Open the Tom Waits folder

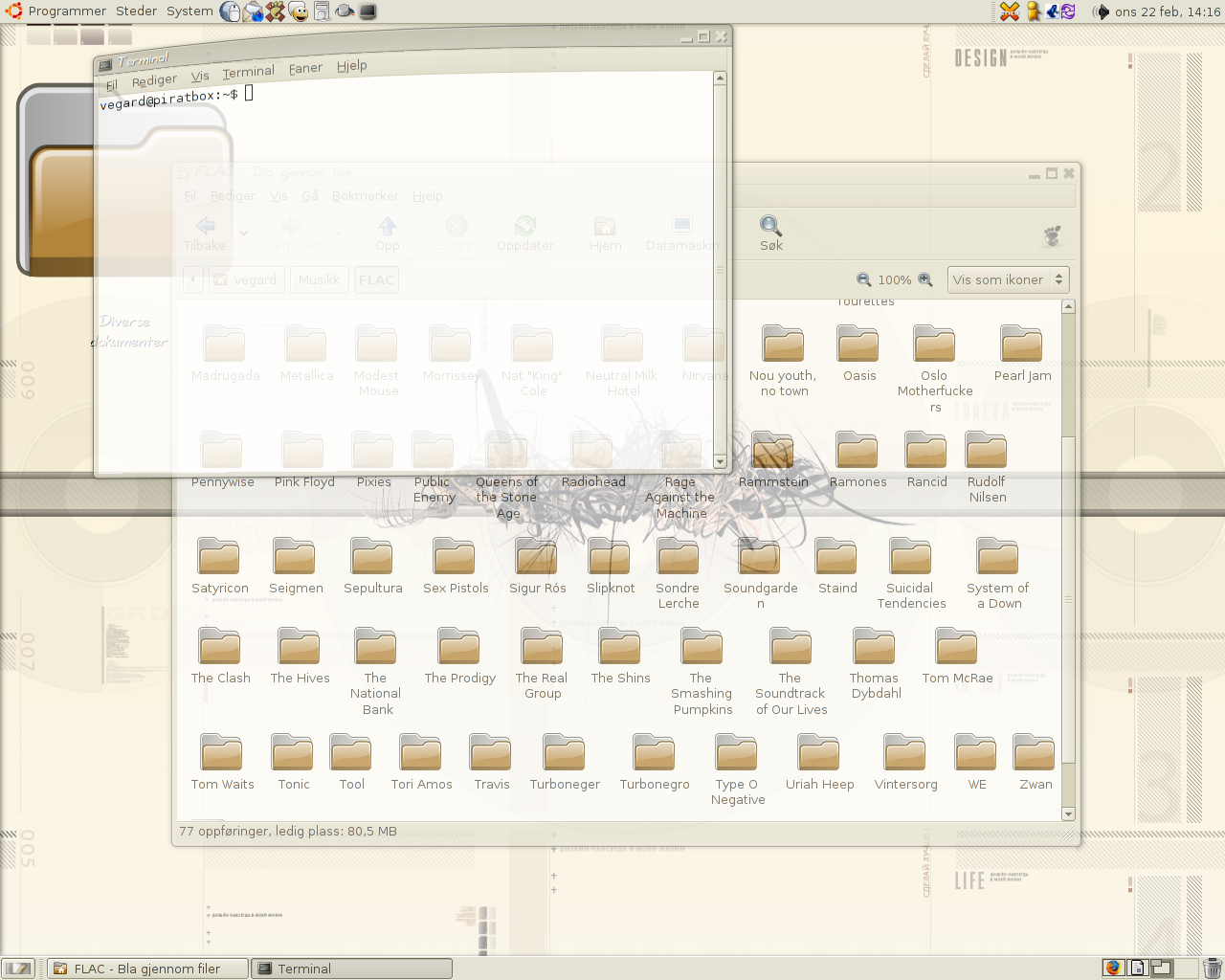[222, 763]
